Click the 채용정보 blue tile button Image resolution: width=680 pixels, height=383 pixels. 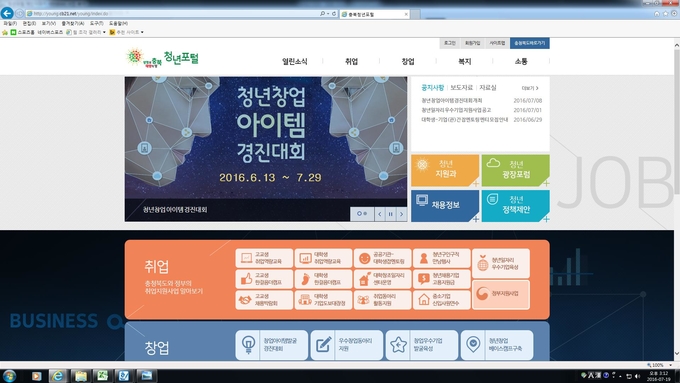pyautogui.click(x=445, y=206)
